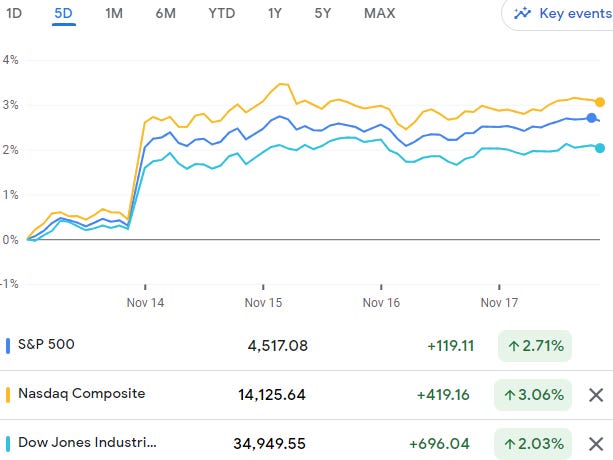The height and width of the screenshot is (460, 613).
Task: Select the MAX time range tab
Action: [380, 13]
